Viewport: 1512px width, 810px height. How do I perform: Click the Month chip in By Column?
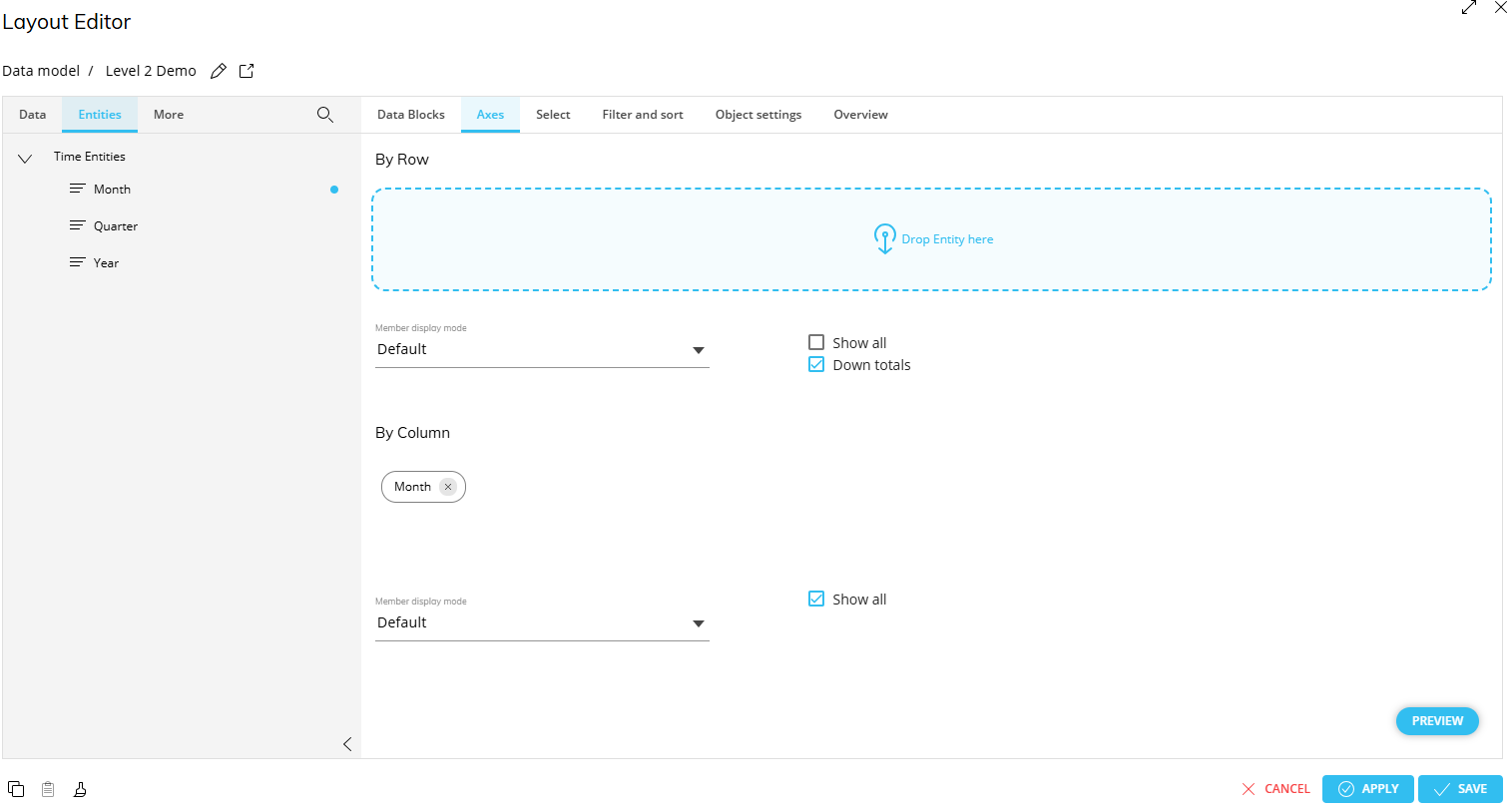(423, 487)
